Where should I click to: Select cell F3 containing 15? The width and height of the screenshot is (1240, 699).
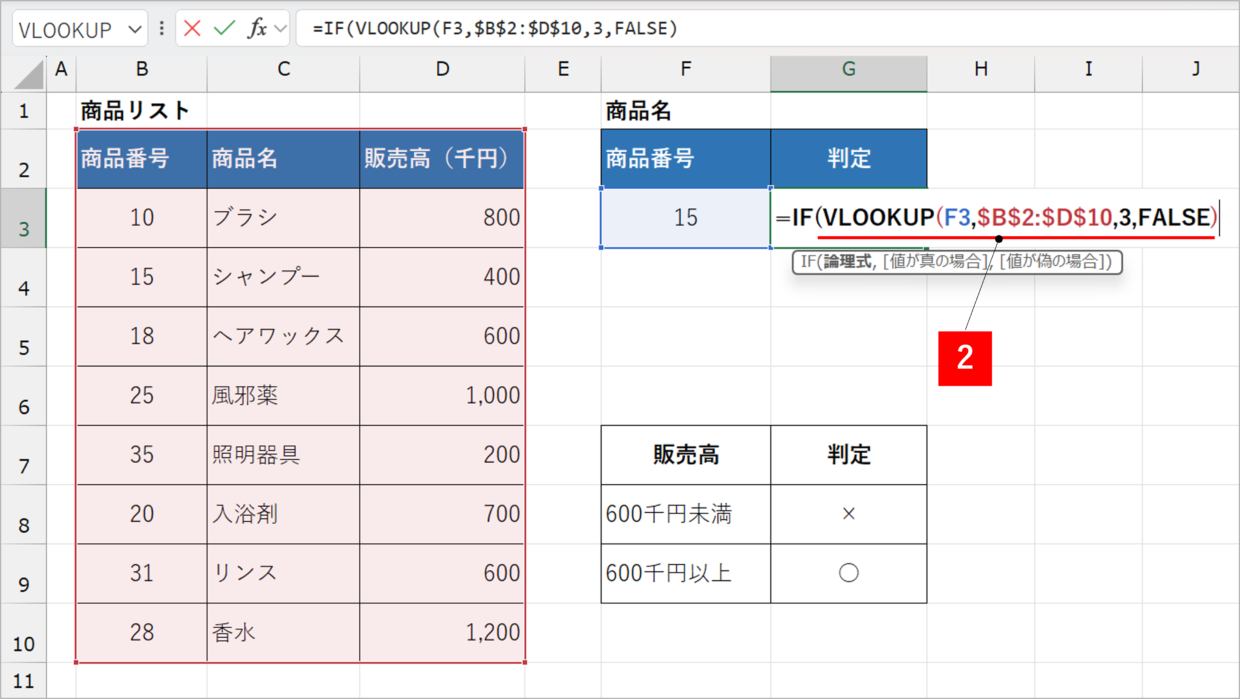click(686, 218)
